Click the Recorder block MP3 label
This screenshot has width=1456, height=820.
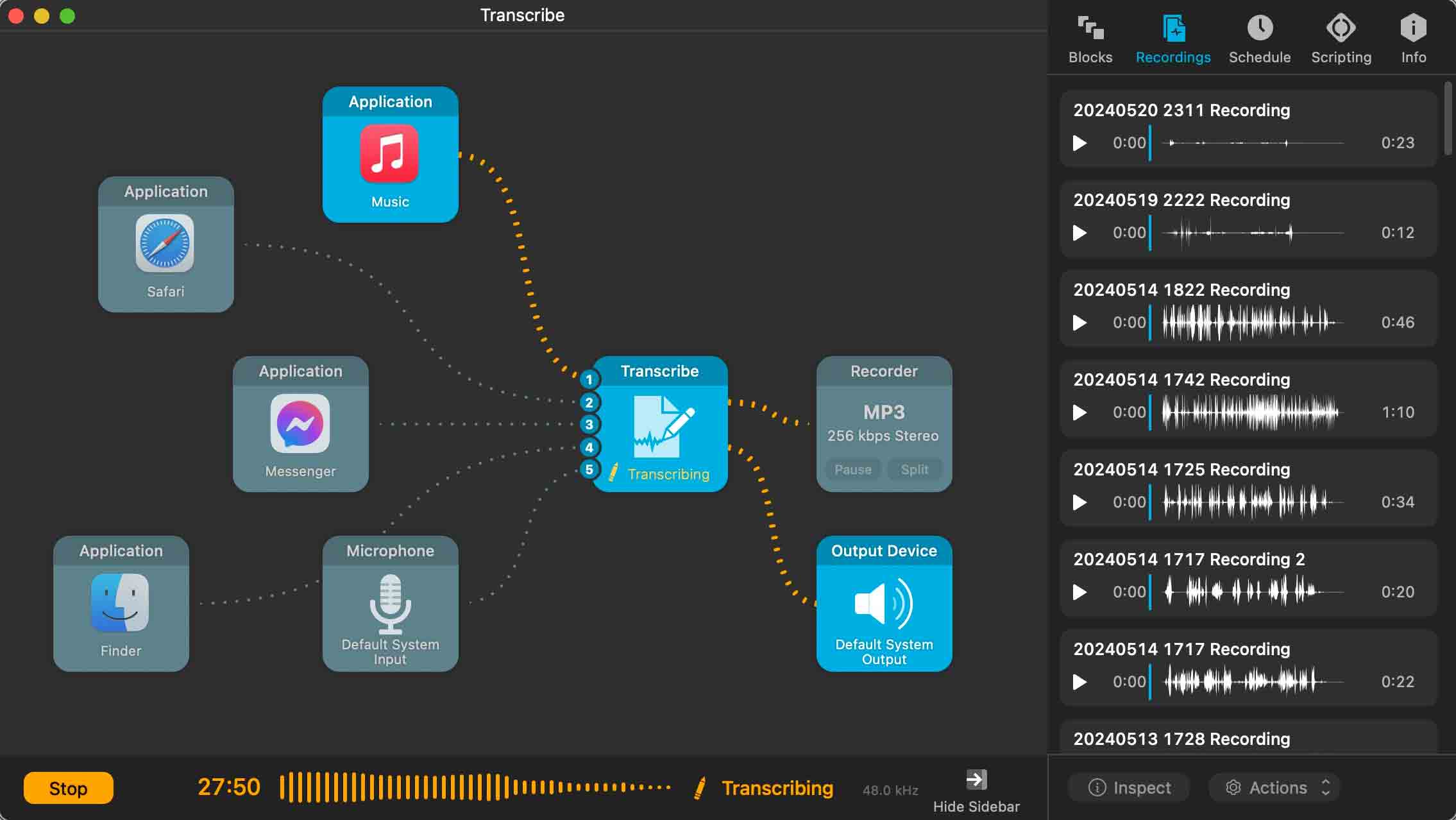[884, 412]
